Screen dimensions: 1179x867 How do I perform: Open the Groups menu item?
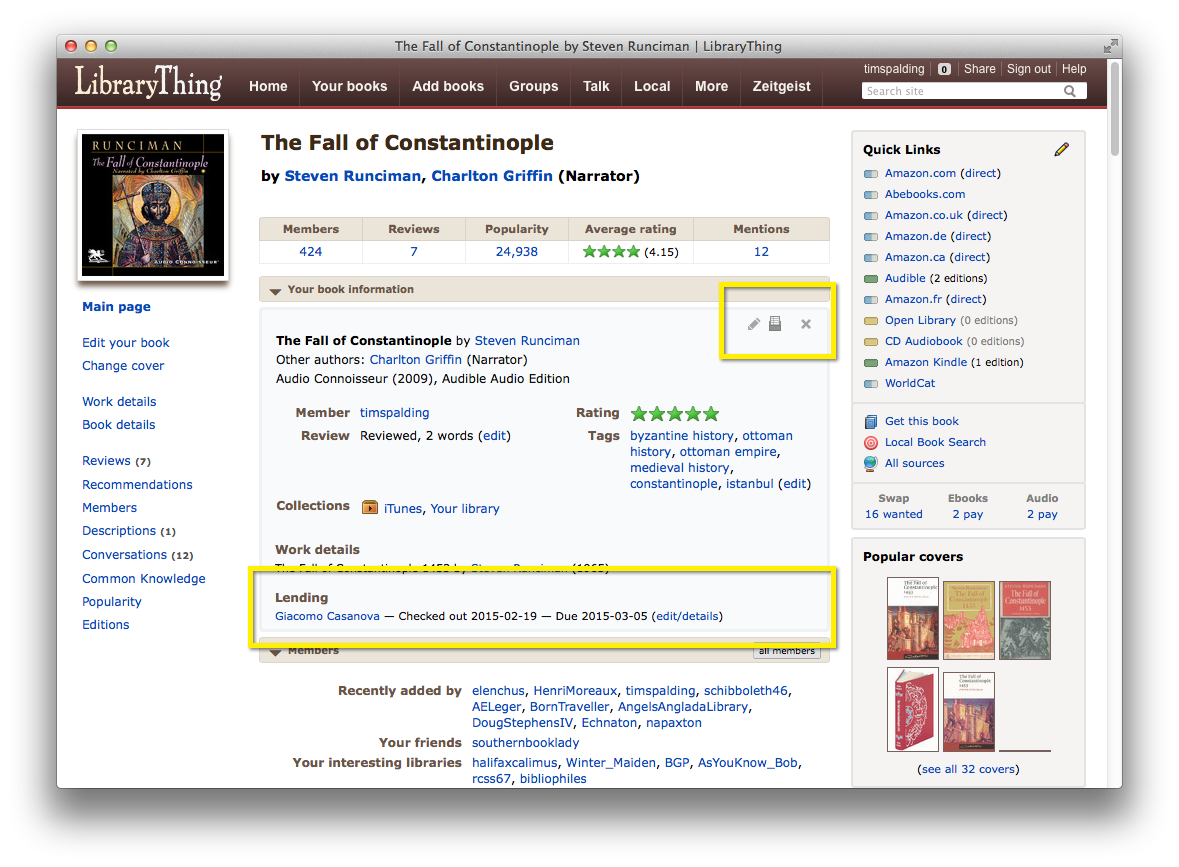coord(534,86)
